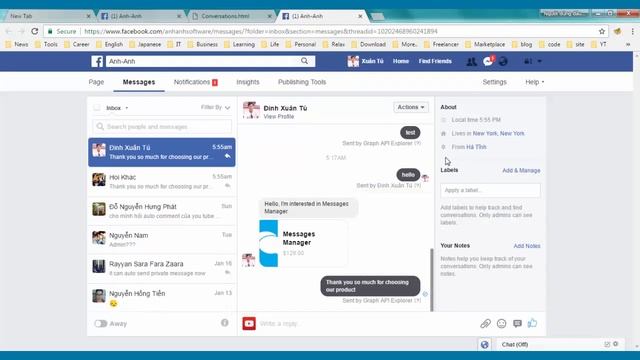The width and height of the screenshot is (640, 360).
Task: Click the Secure lock indicator
Action: tap(62, 31)
